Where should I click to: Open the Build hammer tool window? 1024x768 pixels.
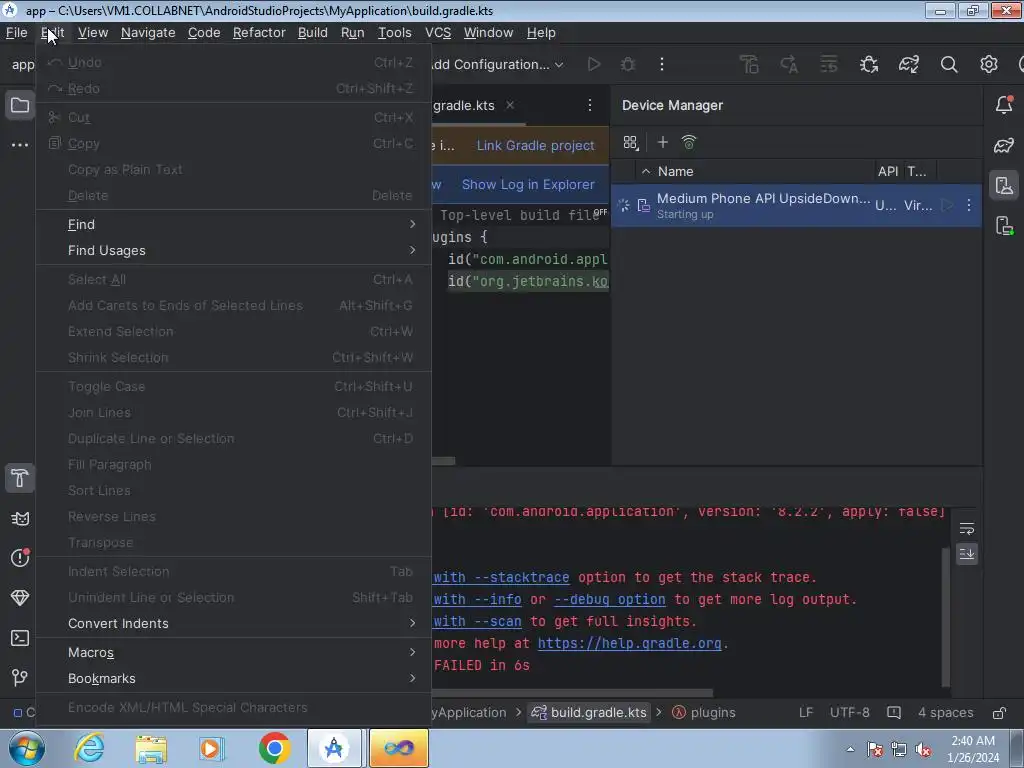click(x=20, y=479)
